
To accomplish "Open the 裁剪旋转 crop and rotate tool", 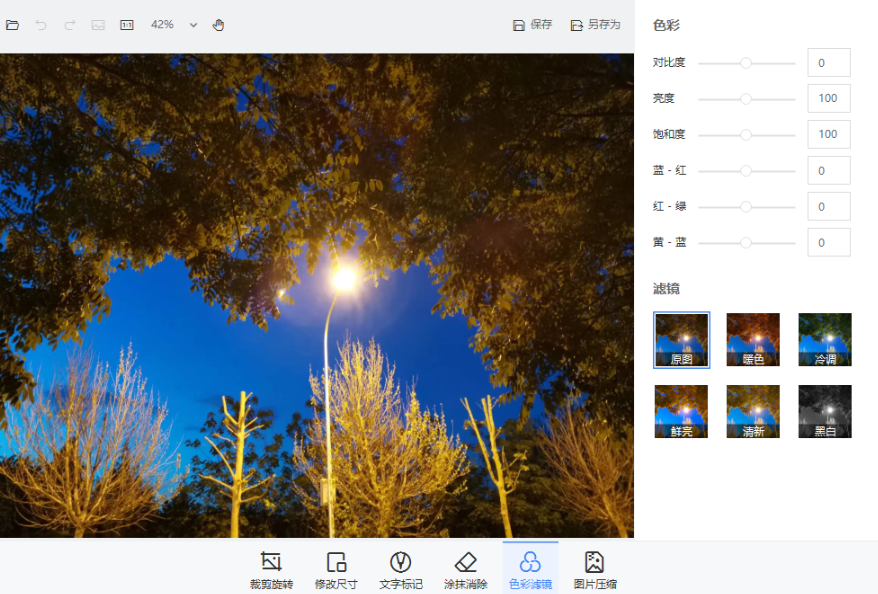I will (271, 569).
